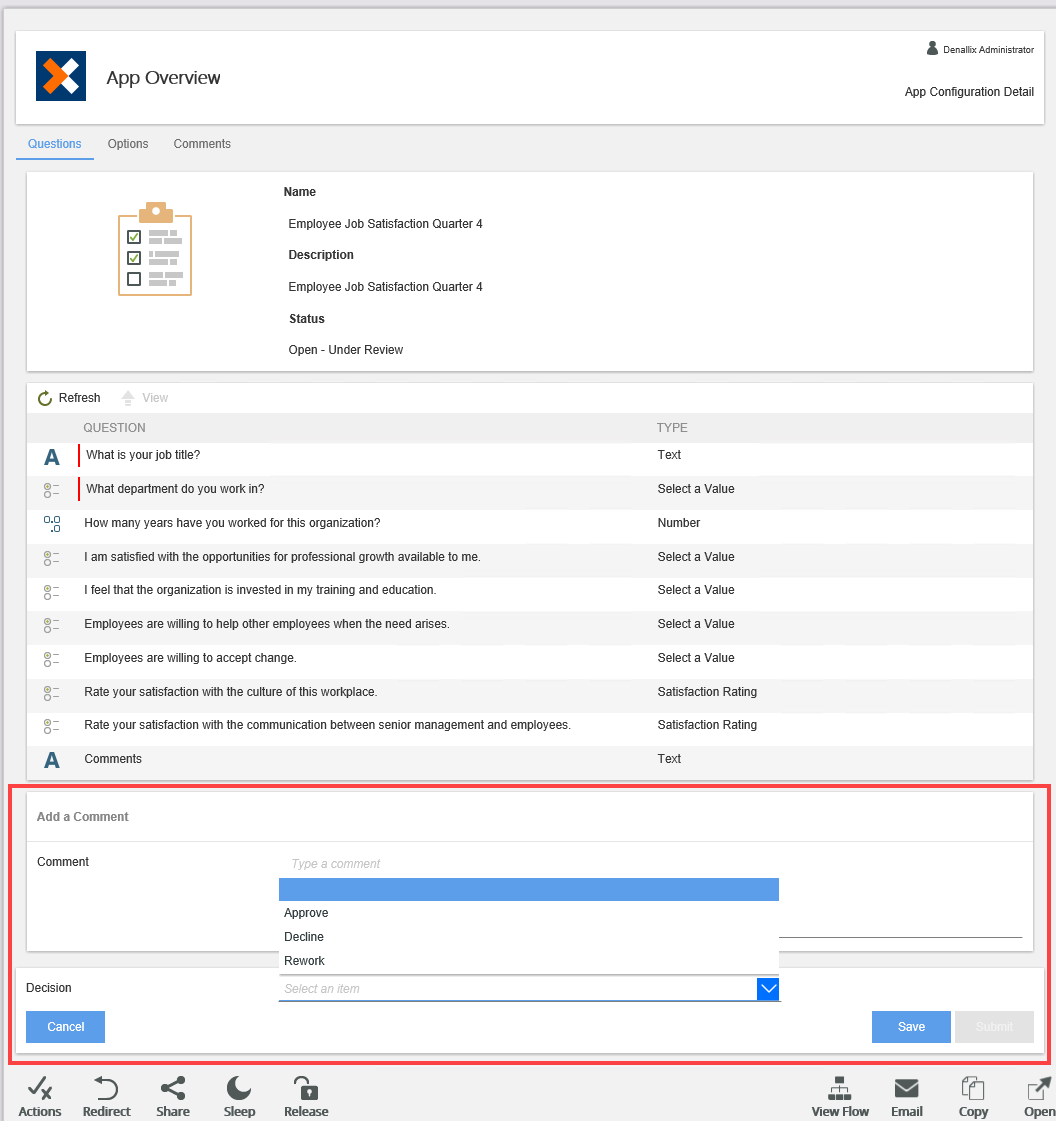Click the Release padlock icon
This screenshot has width=1056, height=1121.
(306, 1088)
